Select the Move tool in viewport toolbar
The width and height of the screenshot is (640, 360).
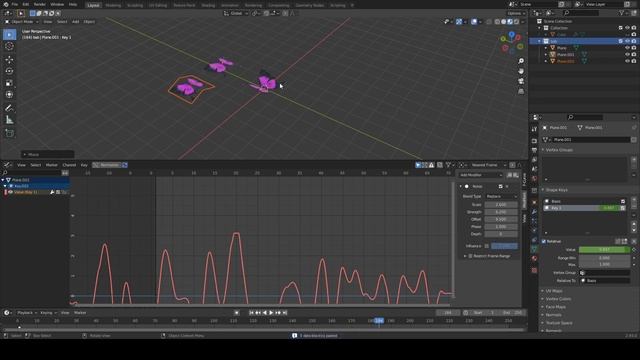point(9,60)
